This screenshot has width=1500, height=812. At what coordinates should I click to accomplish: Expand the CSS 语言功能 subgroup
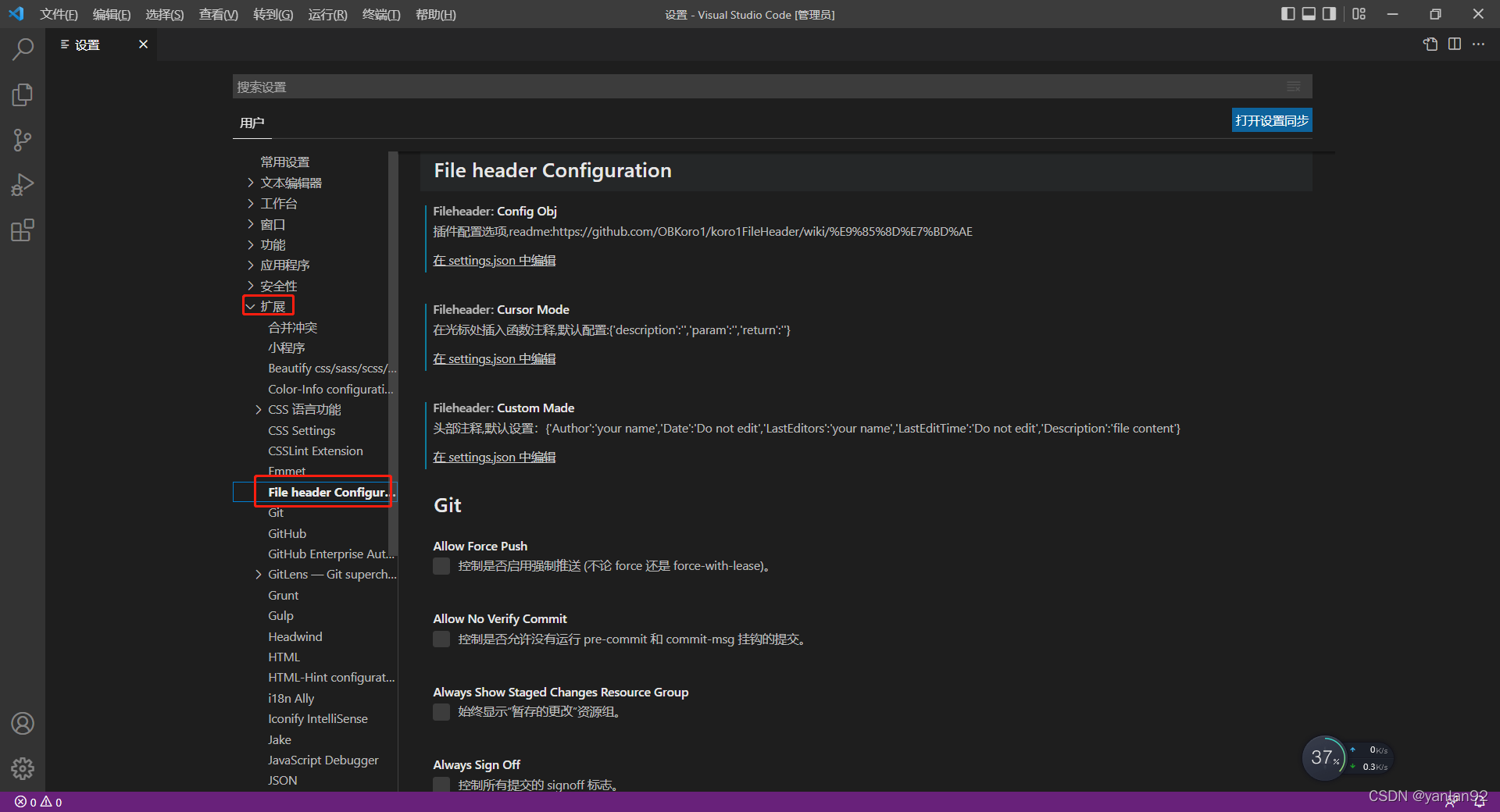[x=259, y=410]
